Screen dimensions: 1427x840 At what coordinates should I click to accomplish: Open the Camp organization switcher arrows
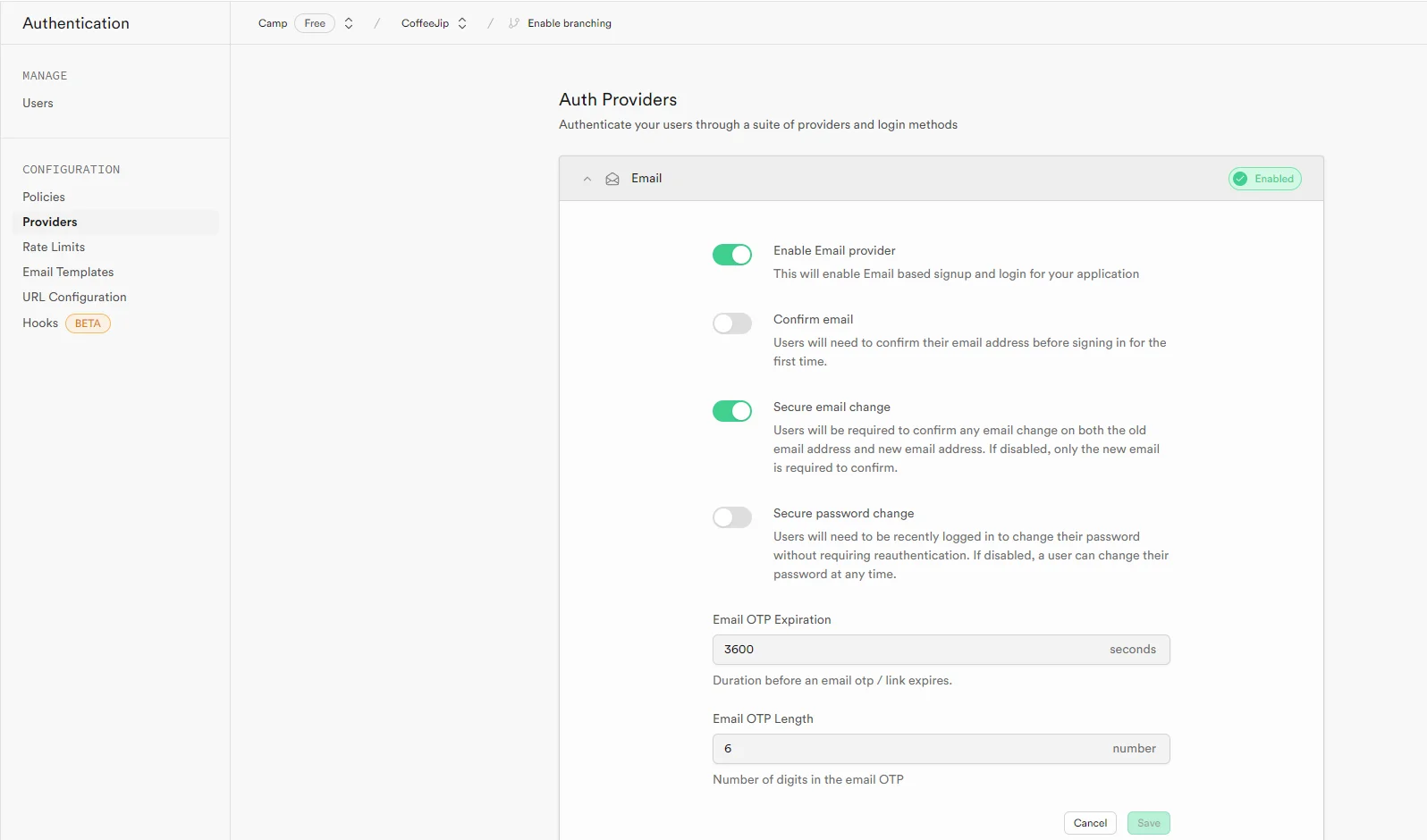(349, 23)
